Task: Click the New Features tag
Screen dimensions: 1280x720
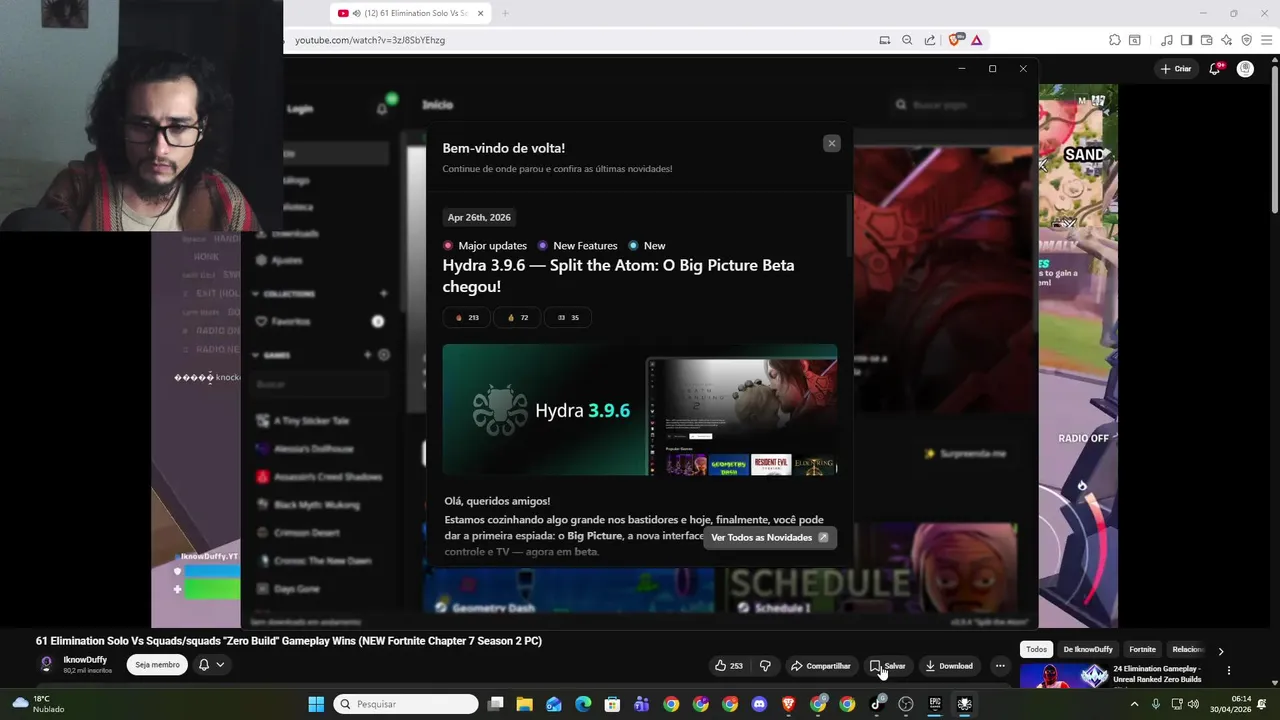Action: tap(578, 246)
